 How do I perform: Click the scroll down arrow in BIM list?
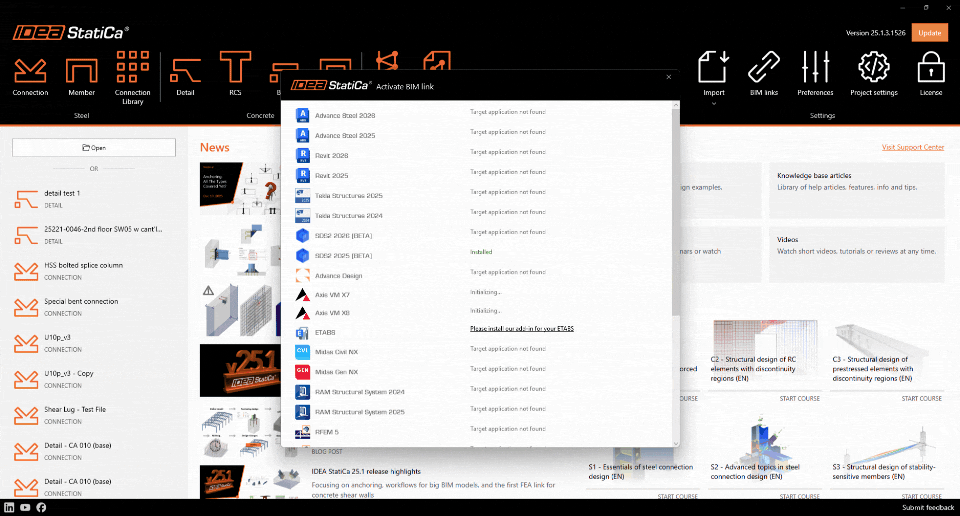coord(676,444)
